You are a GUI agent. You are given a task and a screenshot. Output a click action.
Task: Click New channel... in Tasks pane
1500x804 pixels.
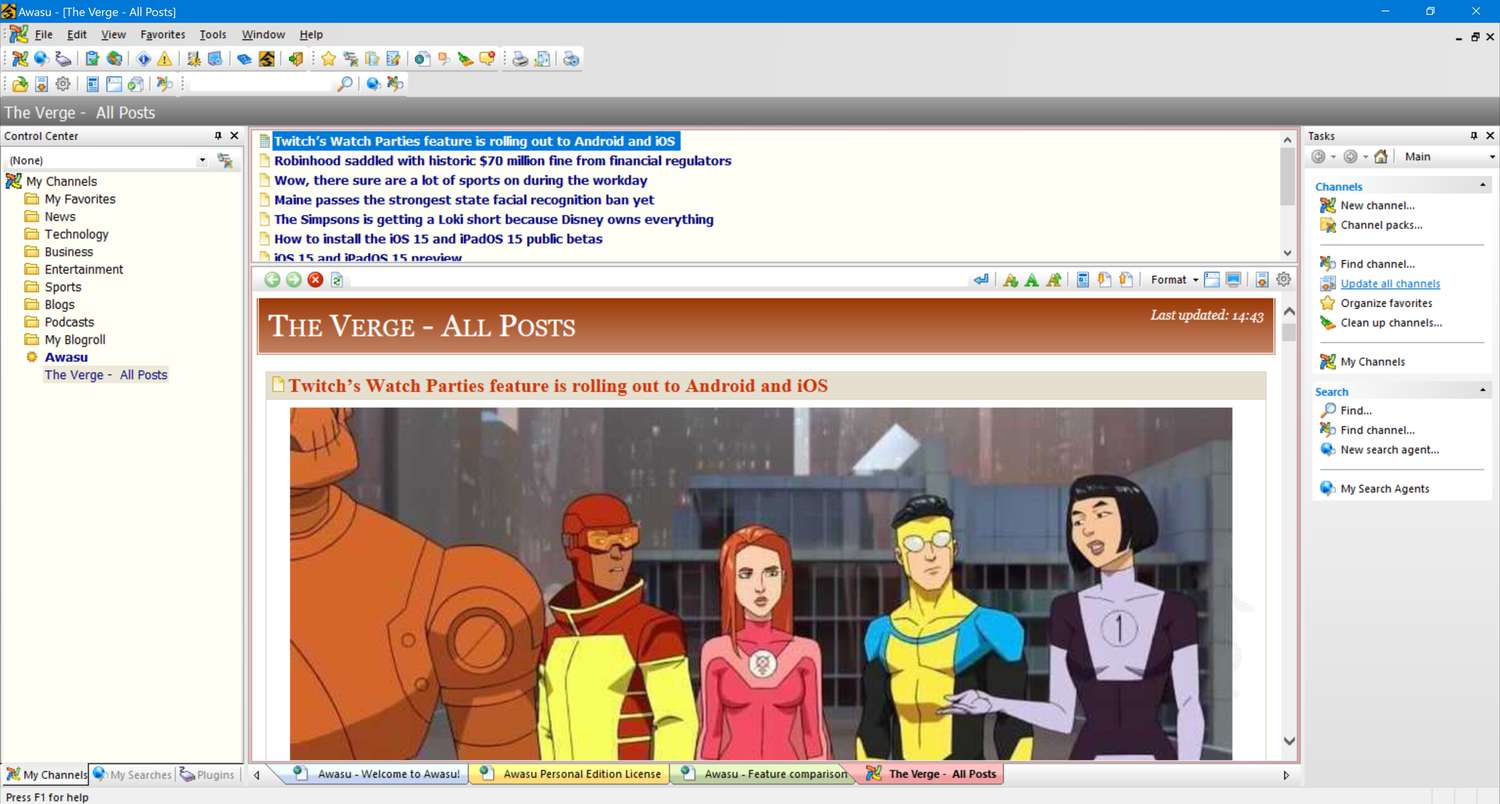[1377, 206]
